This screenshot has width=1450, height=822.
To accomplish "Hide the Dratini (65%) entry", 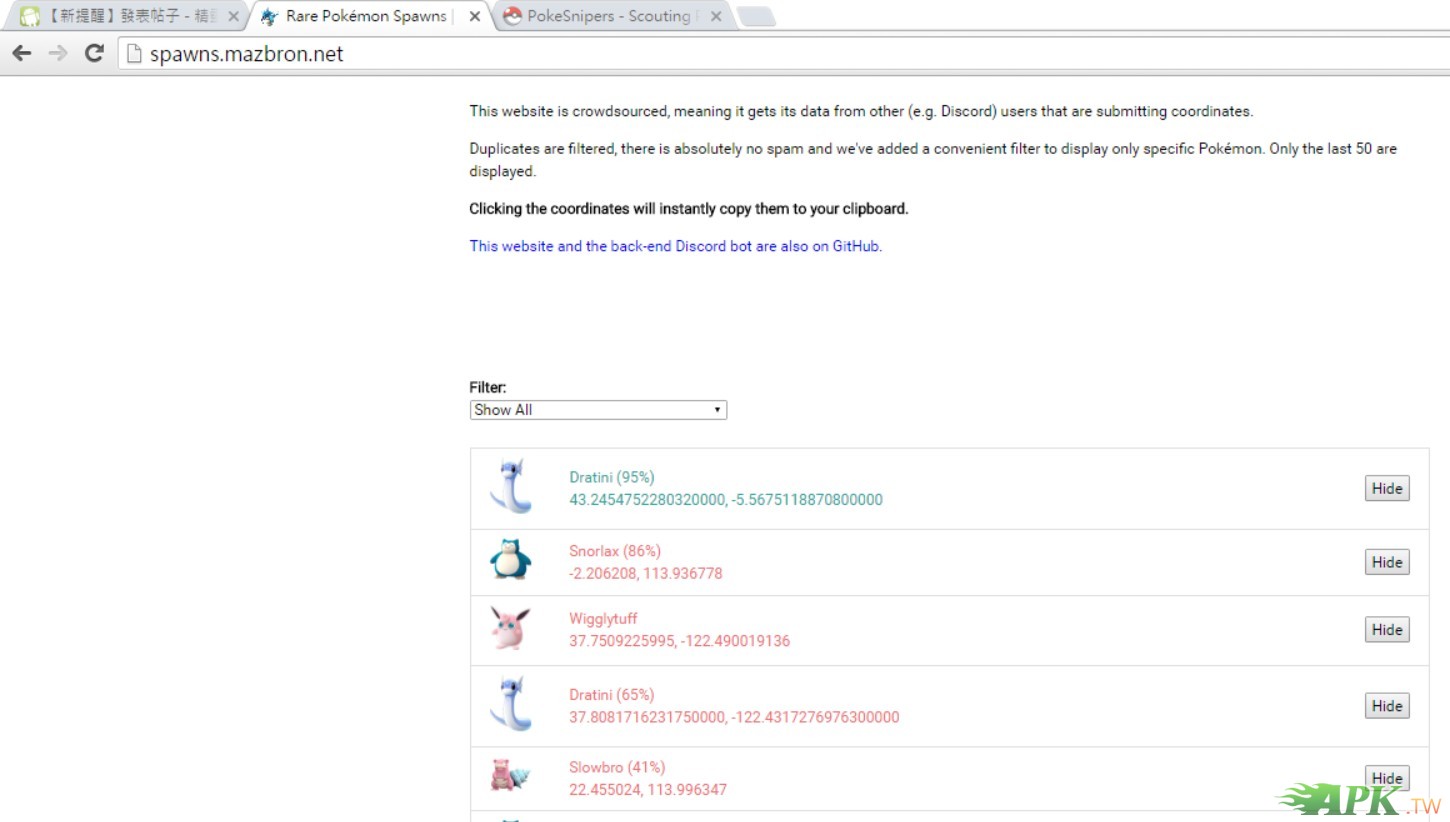I will pyautogui.click(x=1387, y=705).
